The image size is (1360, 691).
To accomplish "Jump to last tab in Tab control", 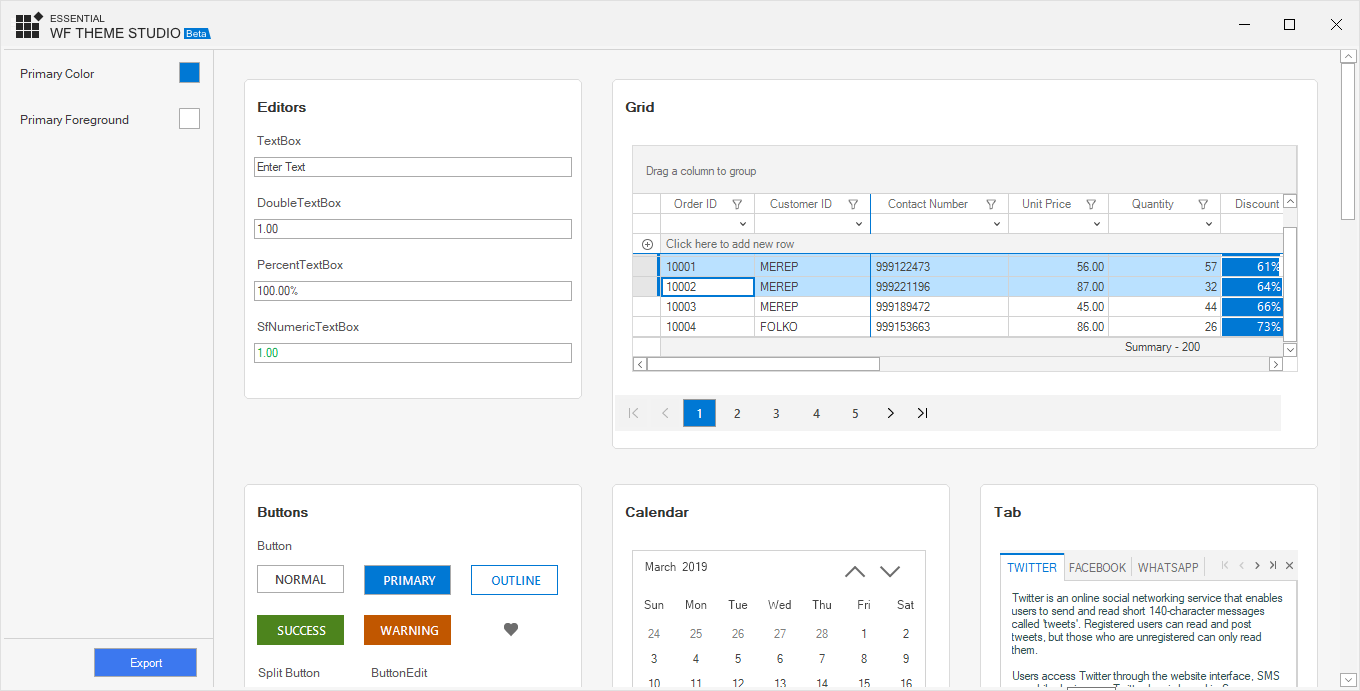I will [x=1273, y=565].
